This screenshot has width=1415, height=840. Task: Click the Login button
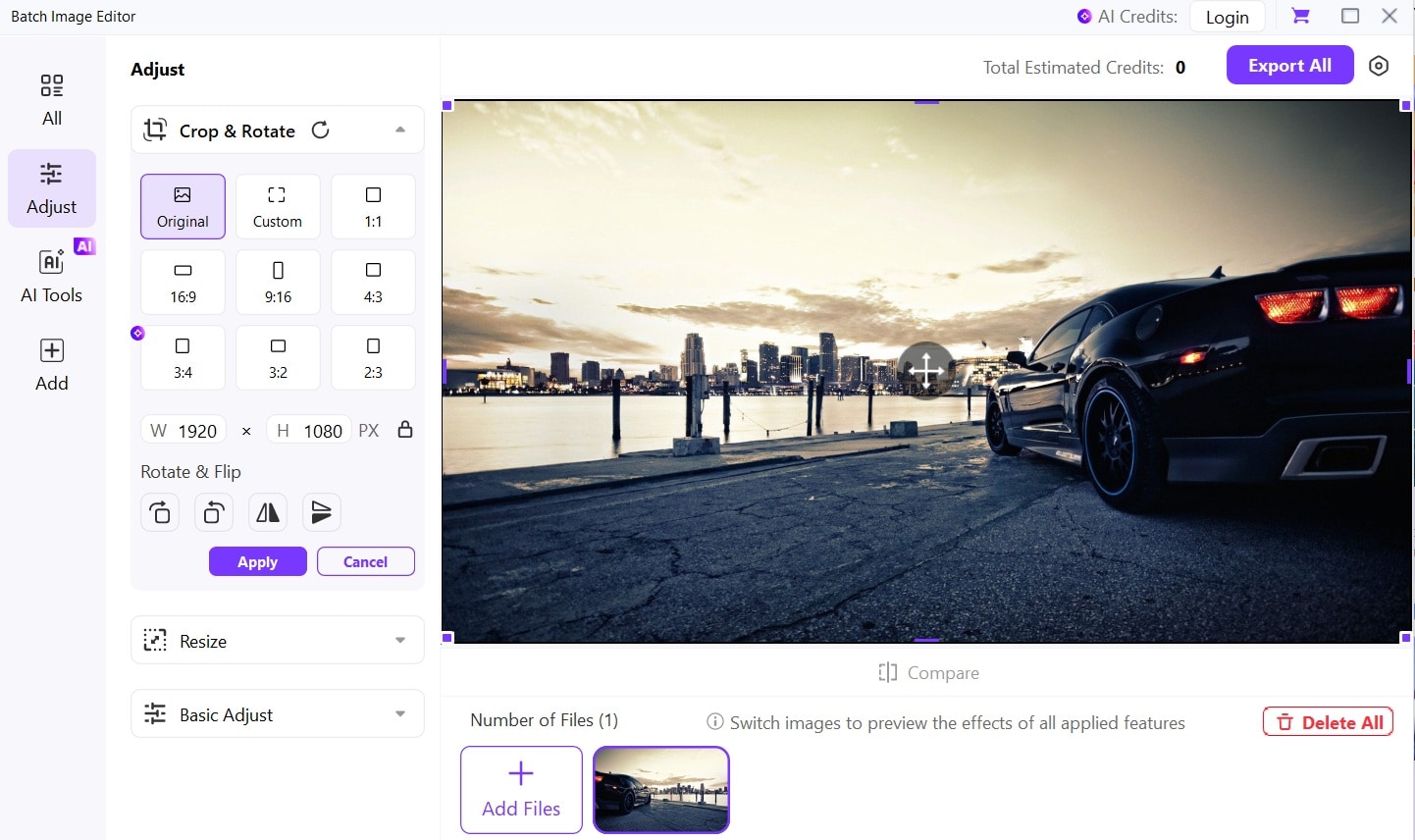(1227, 17)
